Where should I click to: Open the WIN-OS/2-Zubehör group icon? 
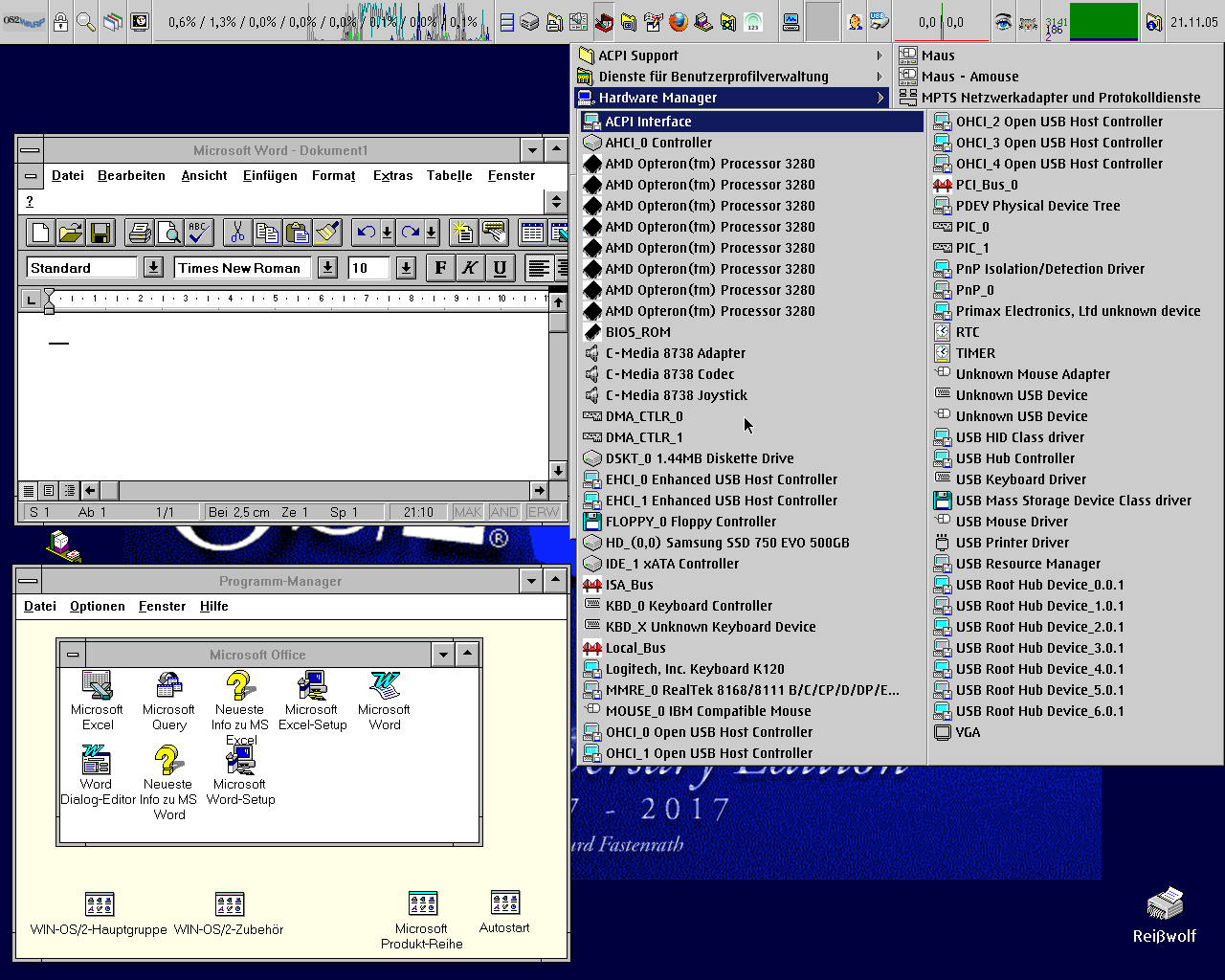click(229, 913)
